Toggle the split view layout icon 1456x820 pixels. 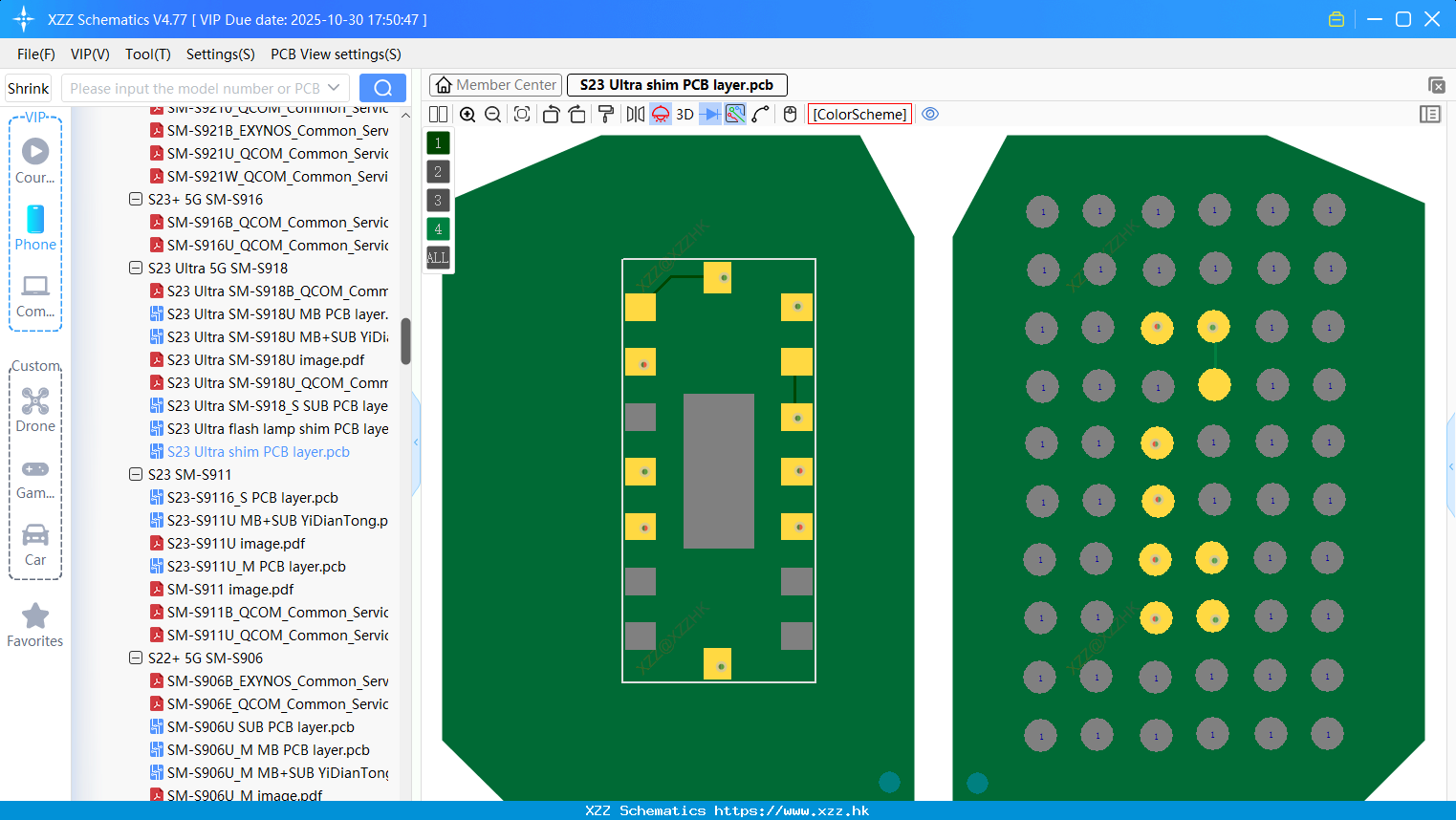(x=438, y=115)
